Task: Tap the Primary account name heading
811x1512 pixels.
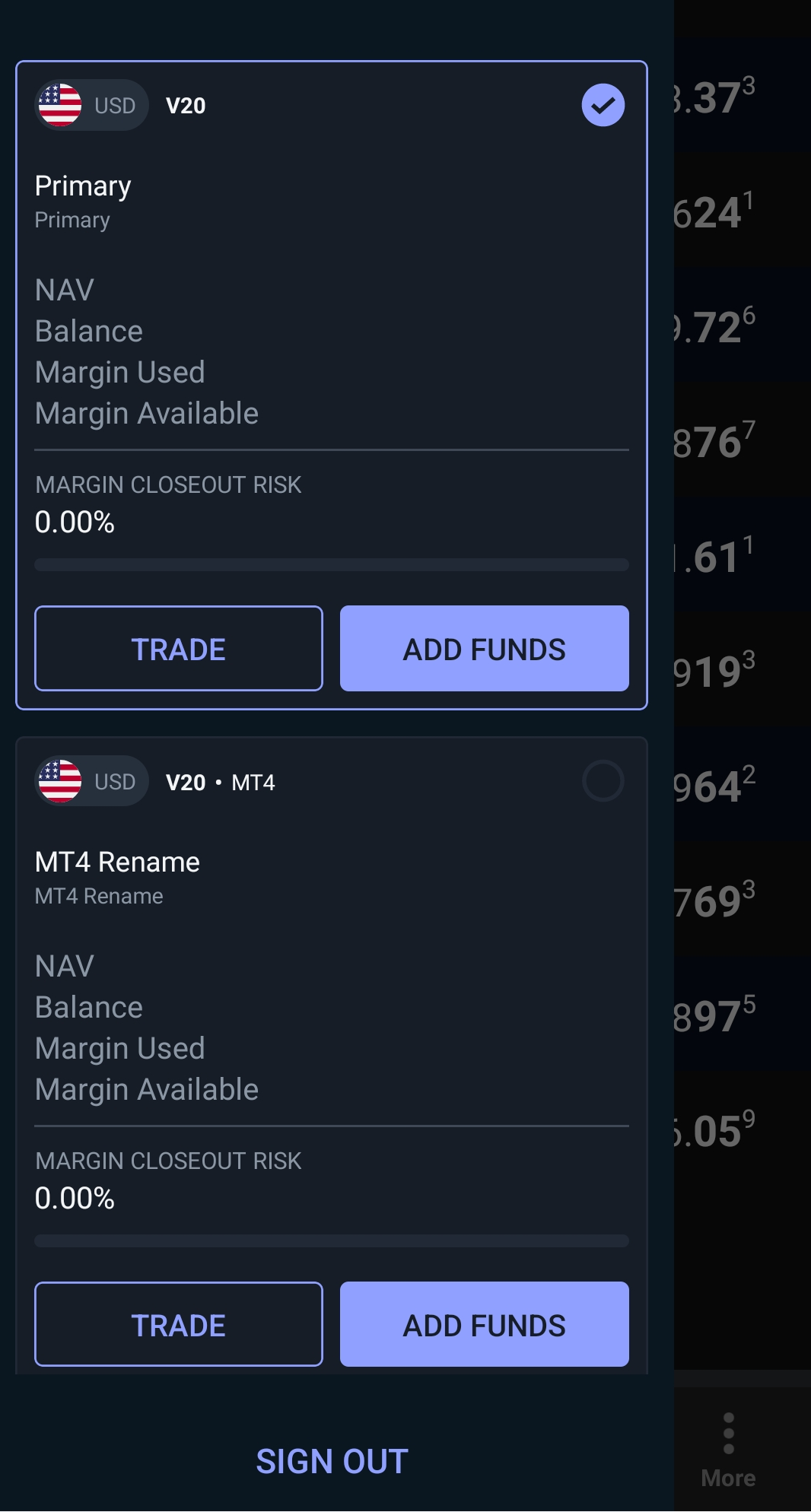Action: coord(83,186)
